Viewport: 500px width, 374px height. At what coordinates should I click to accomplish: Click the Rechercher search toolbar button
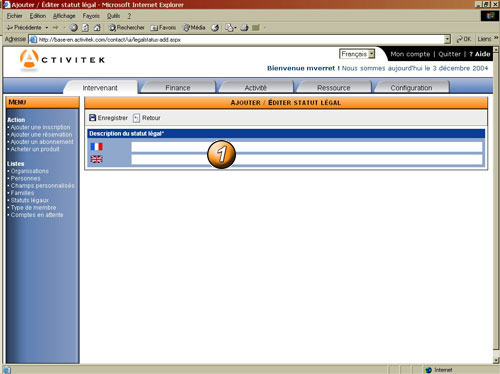[127, 28]
